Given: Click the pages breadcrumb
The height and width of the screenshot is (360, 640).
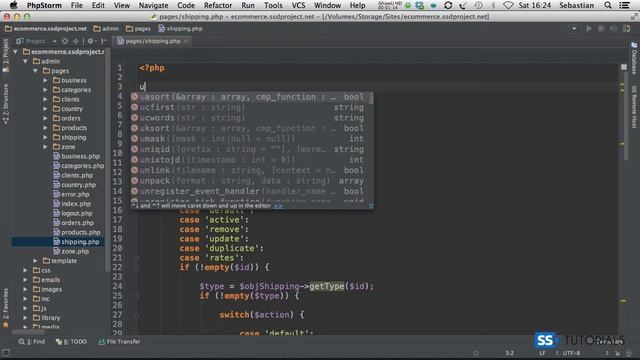Looking at the screenshot, I should (138, 29).
